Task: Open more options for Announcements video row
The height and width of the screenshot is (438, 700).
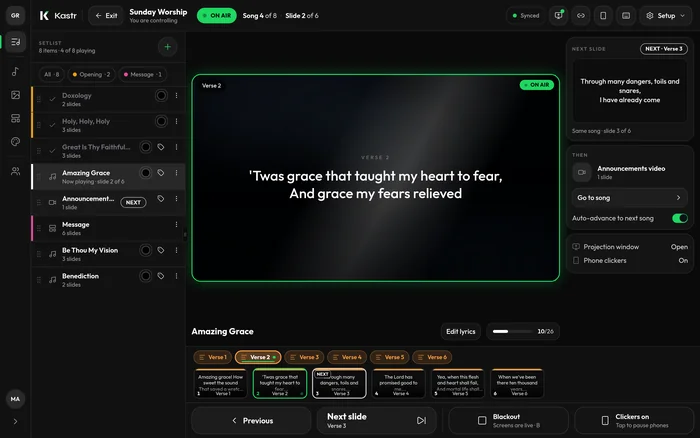Action: click(176, 199)
